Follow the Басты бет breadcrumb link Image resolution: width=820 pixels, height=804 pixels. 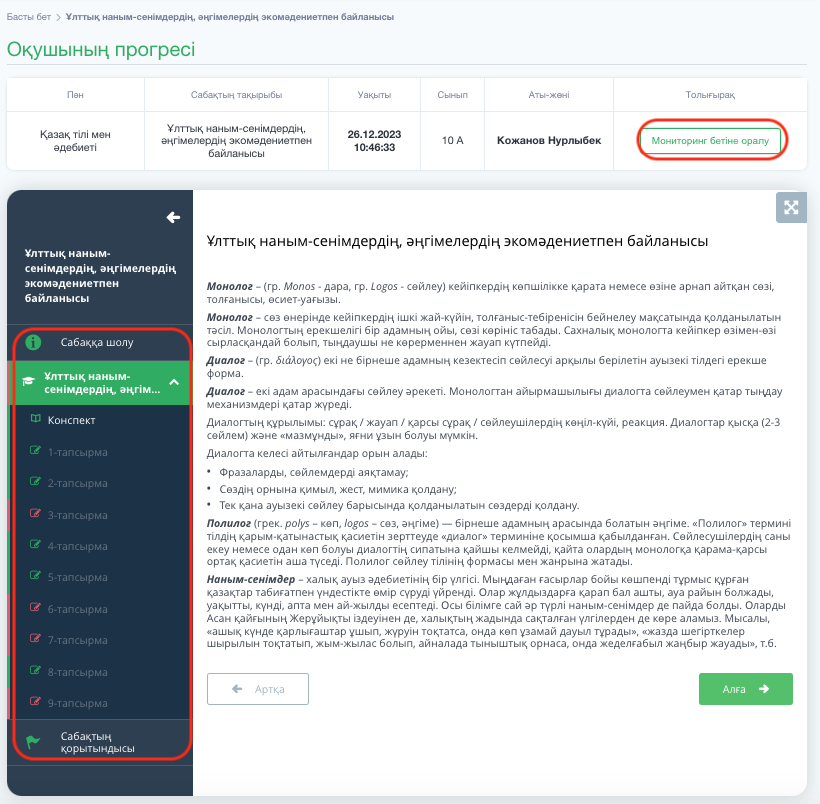[x=29, y=17]
